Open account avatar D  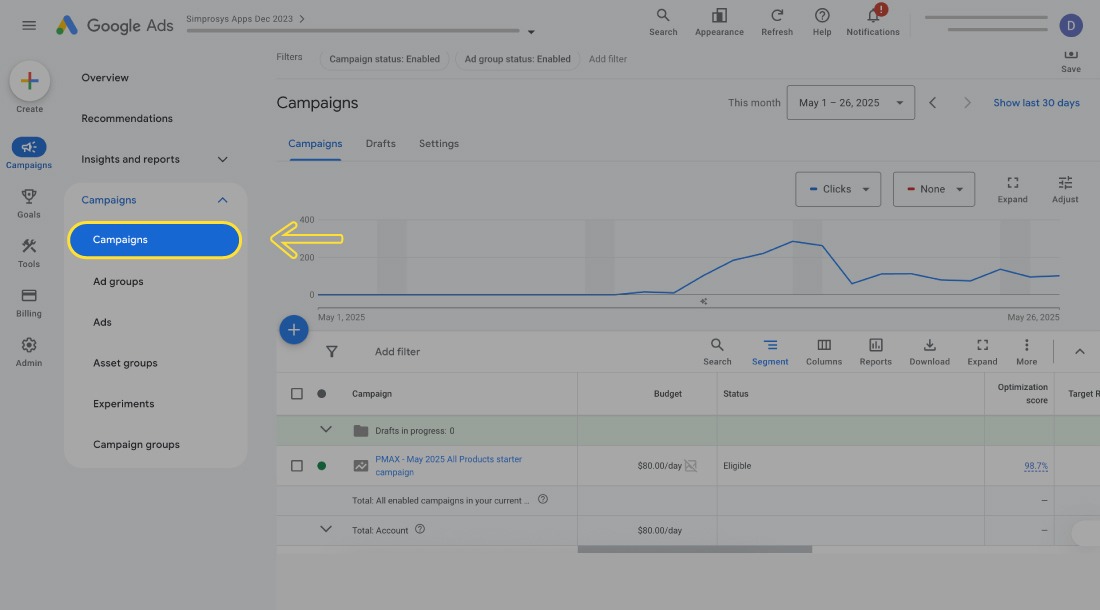click(x=1071, y=26)
